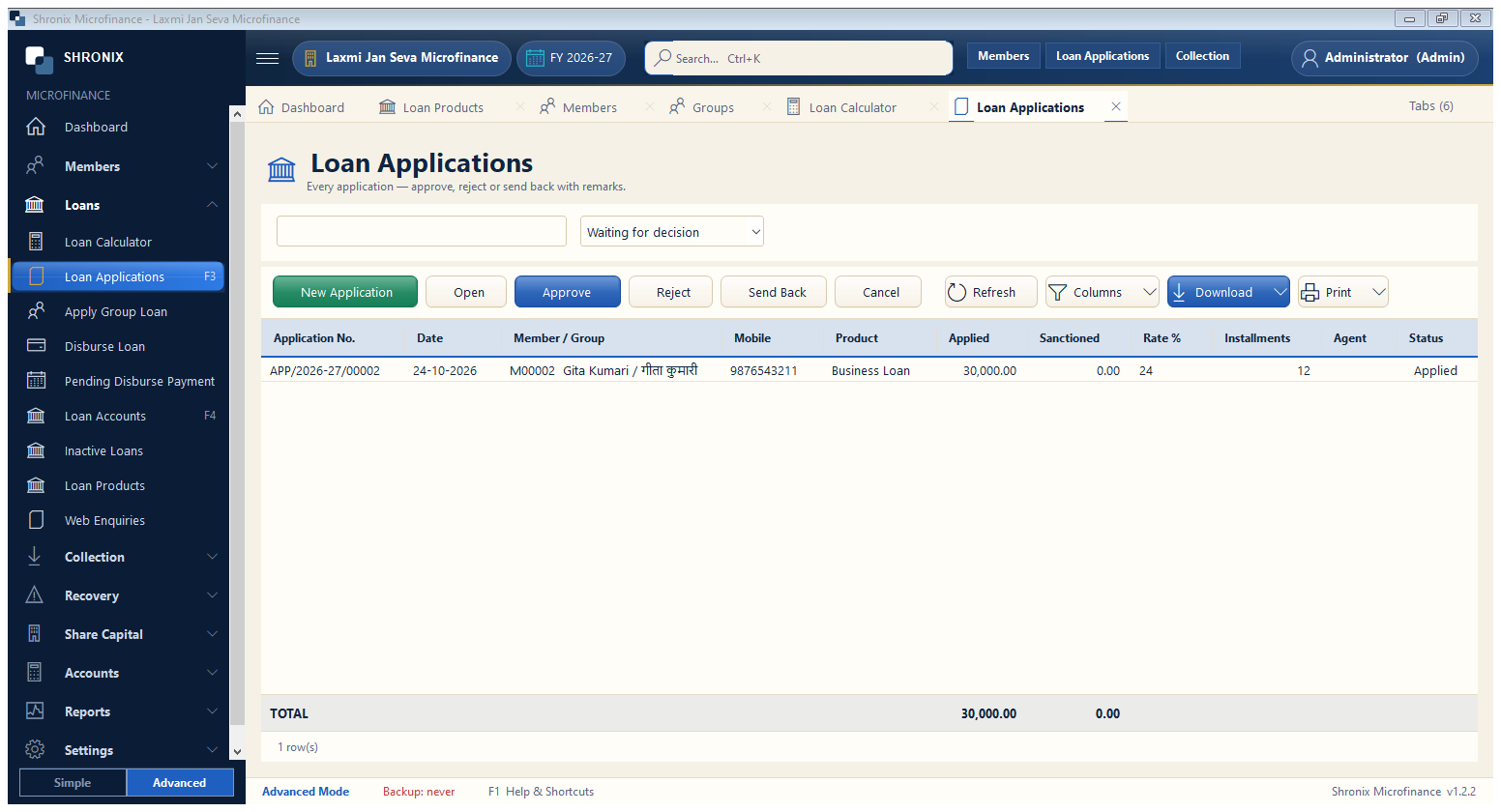
Task: Open F1 Help & Shortcuts link
Action: [x=541, y=792]
